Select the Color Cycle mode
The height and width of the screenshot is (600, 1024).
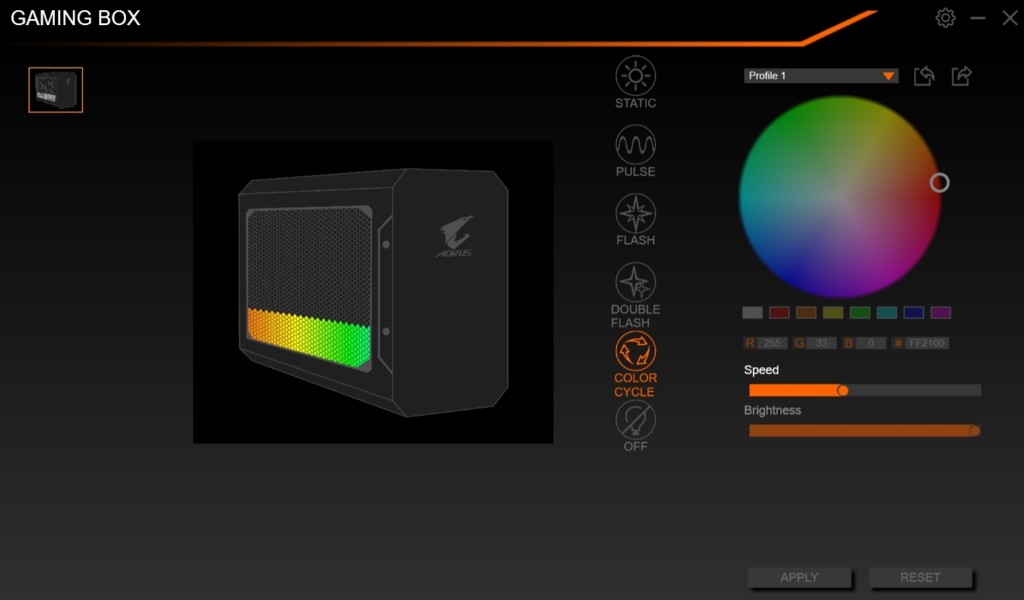[635, 351]
